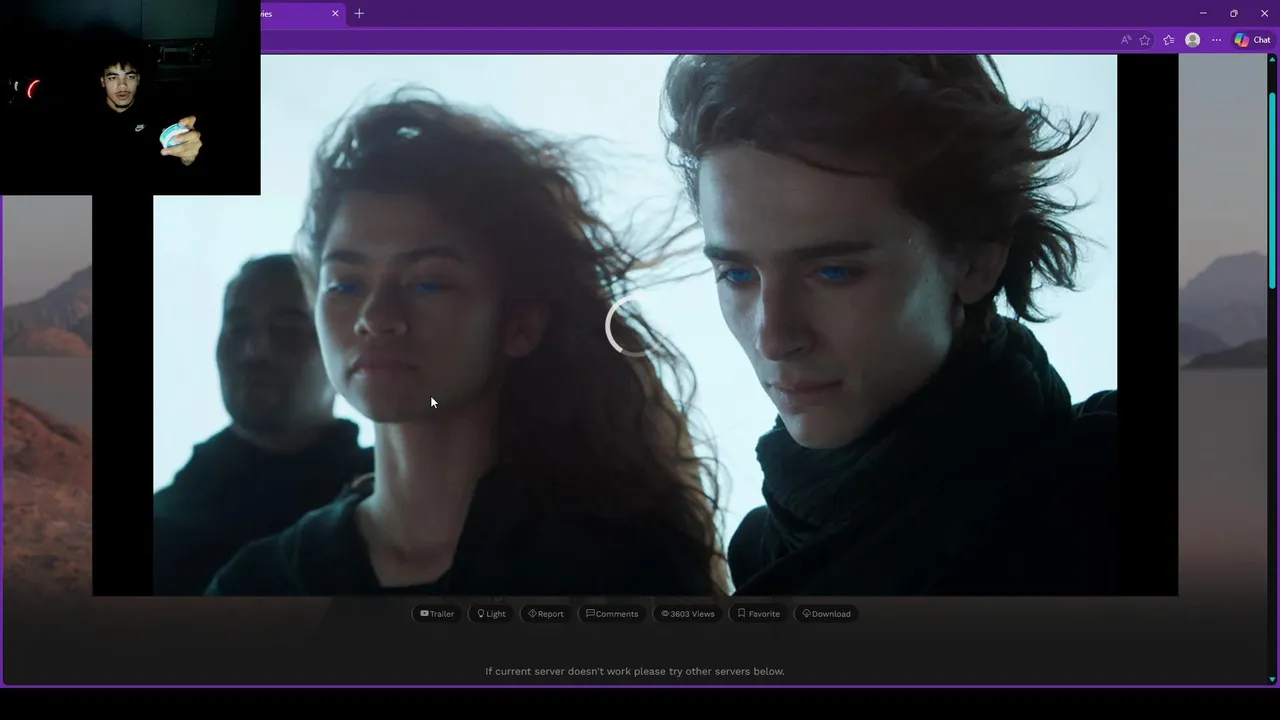Viewport: 1280px width, 720px height.
Task: Open the Settings and more menu
Action: coord(1216,40)
